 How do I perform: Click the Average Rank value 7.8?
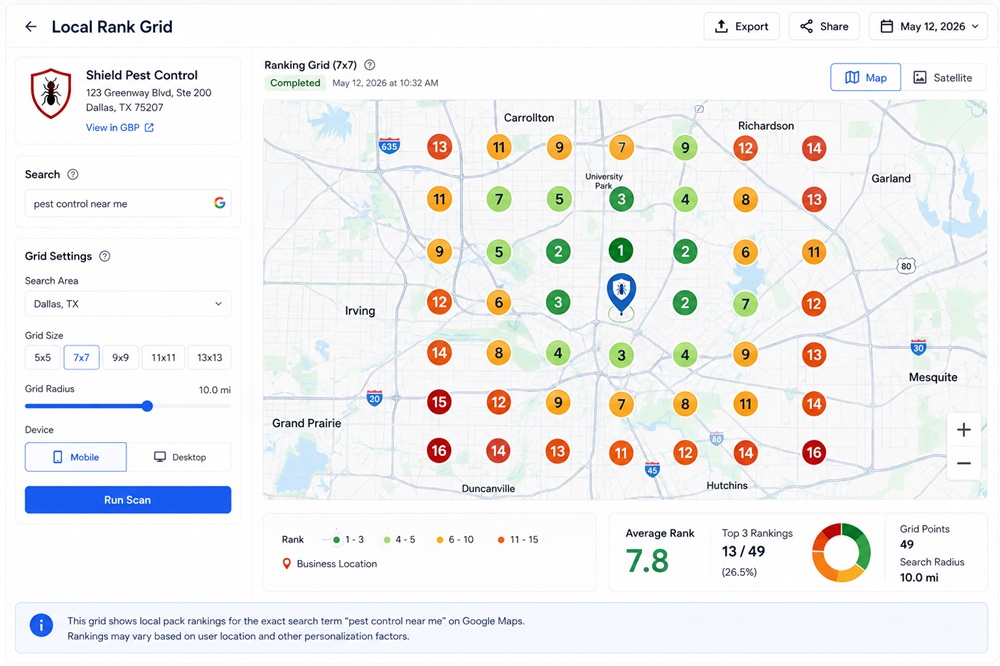[647, 561]
